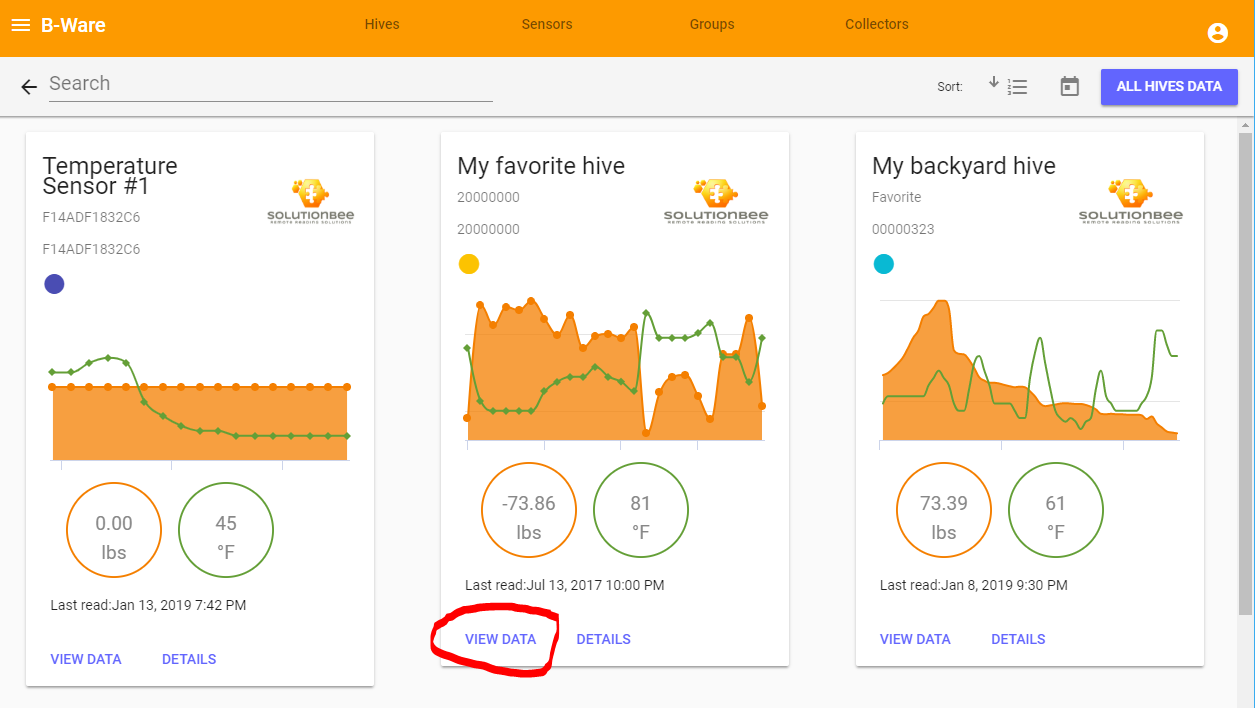This screenshot has height=708, width=1255.
Task: Open the hamburger navigation menu
Action: (x=20, y=25)
